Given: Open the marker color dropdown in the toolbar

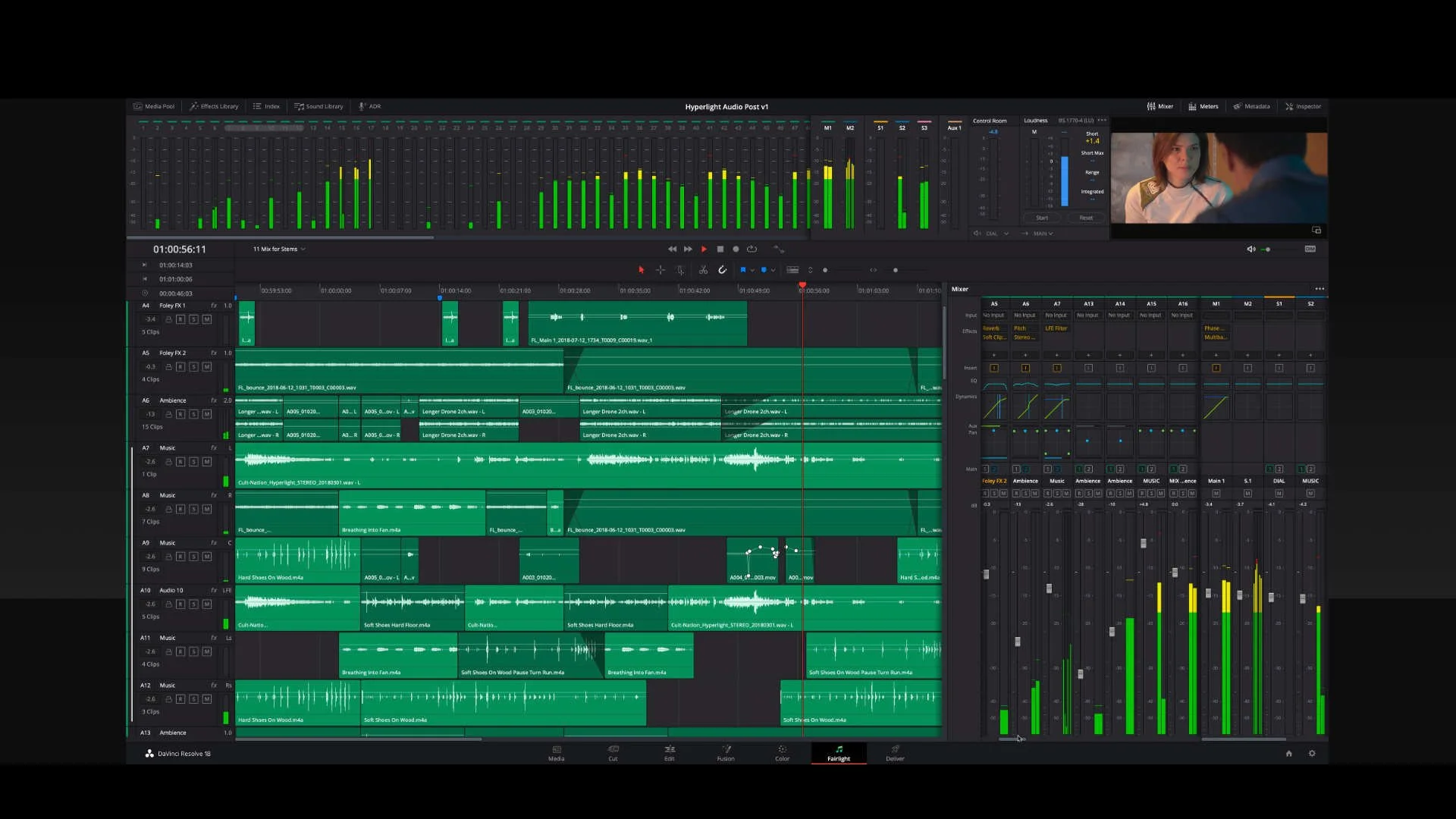Looking at the screenshot, I should coord(774,269).
